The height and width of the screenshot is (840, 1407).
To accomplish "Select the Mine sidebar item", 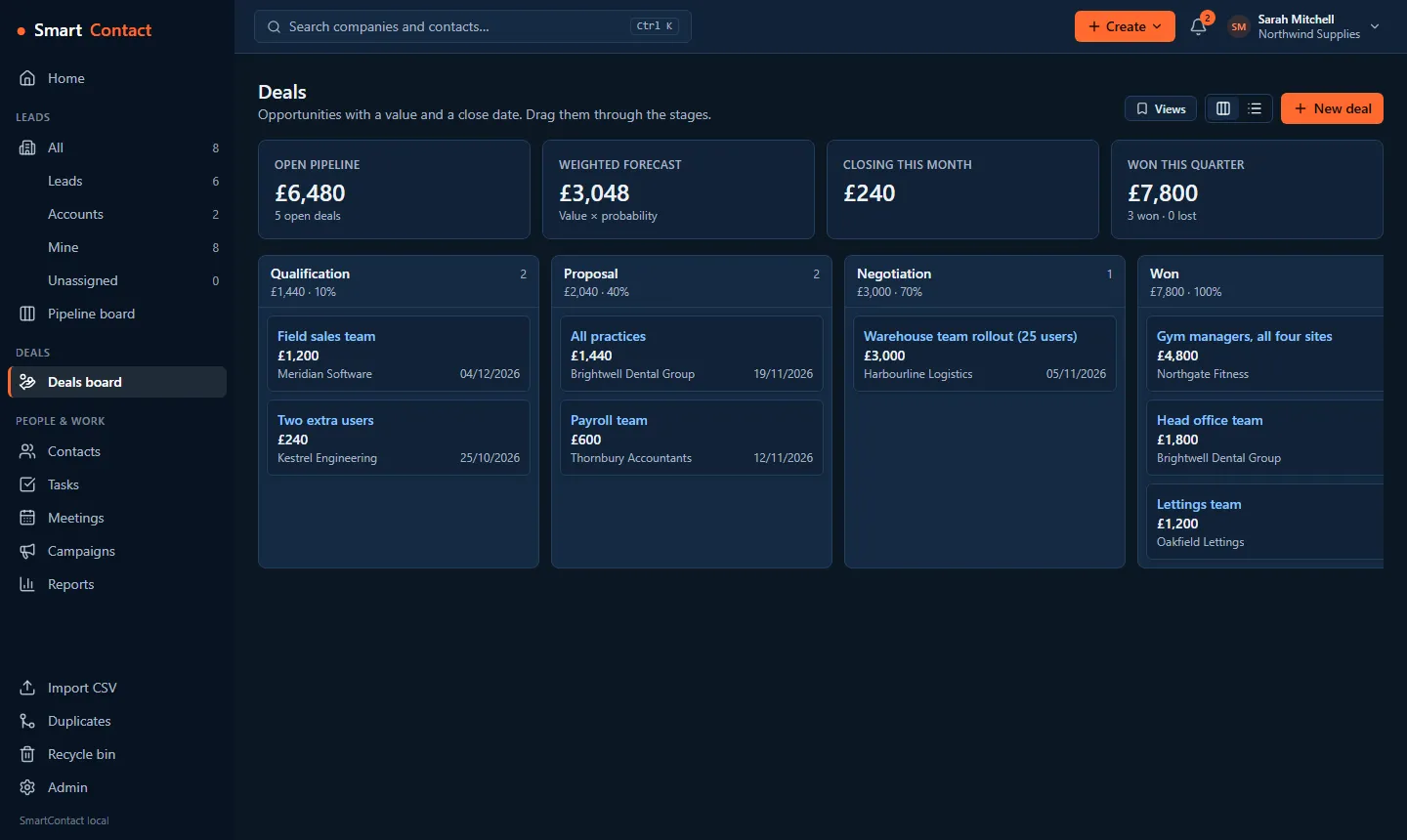I will point(117,247).
